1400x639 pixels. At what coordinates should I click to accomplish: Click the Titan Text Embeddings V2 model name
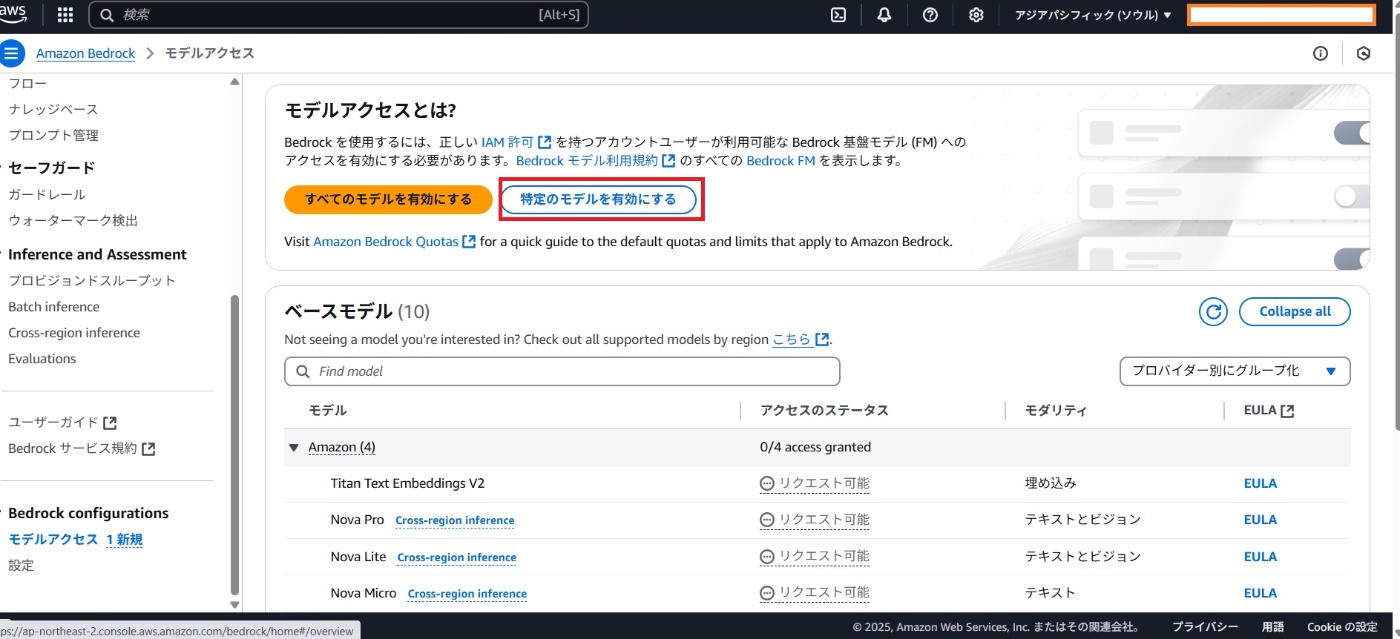408,483
